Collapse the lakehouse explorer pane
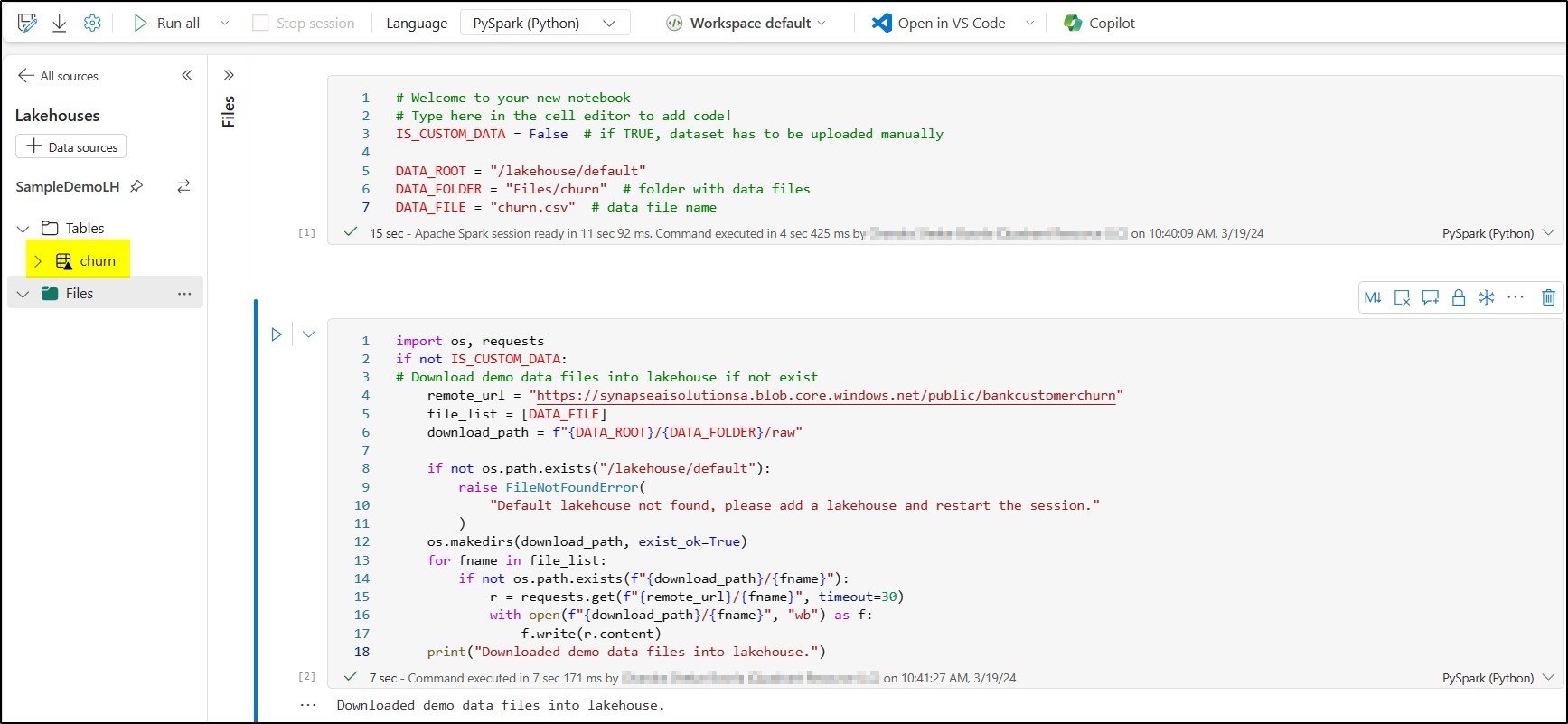The image size is (1568, 724). pos(187,75)
